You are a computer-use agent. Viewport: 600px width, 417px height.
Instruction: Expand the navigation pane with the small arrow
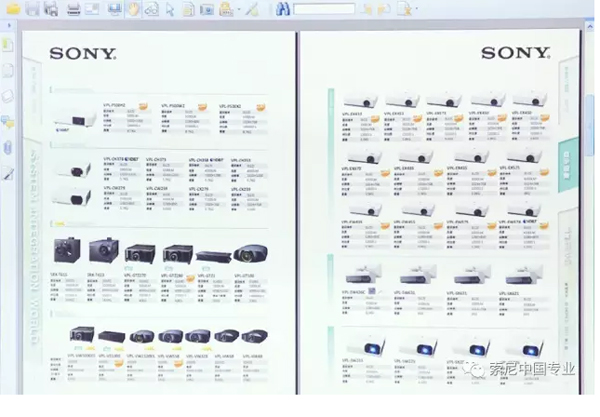[10, 26]
